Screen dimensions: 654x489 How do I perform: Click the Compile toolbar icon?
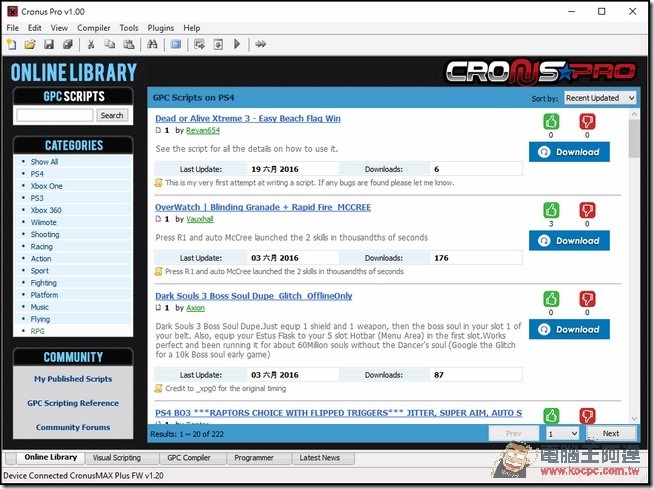click(x=199, y=44)
